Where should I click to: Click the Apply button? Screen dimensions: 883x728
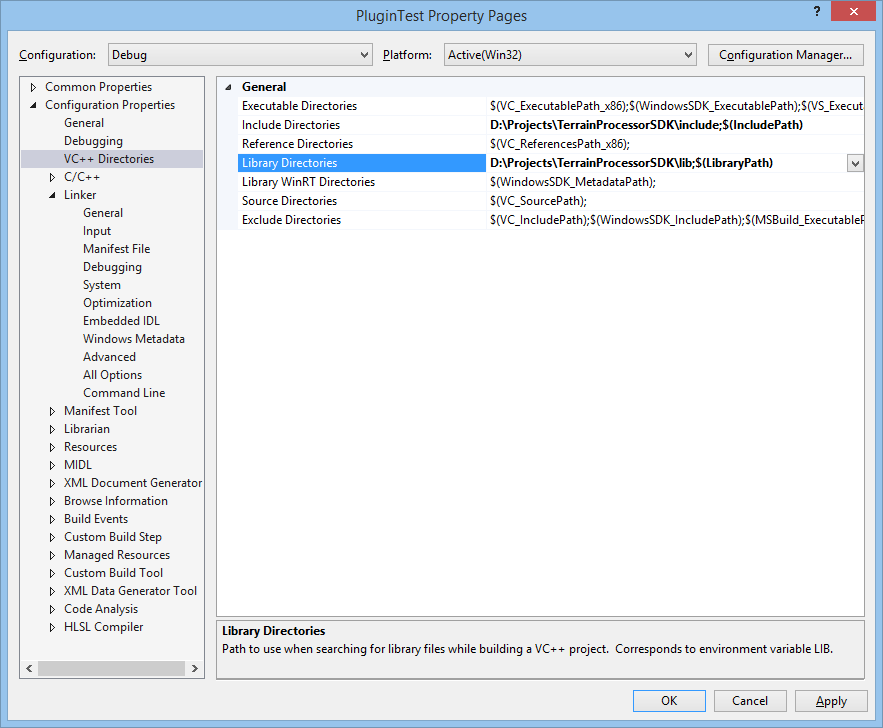coord(831,701)
